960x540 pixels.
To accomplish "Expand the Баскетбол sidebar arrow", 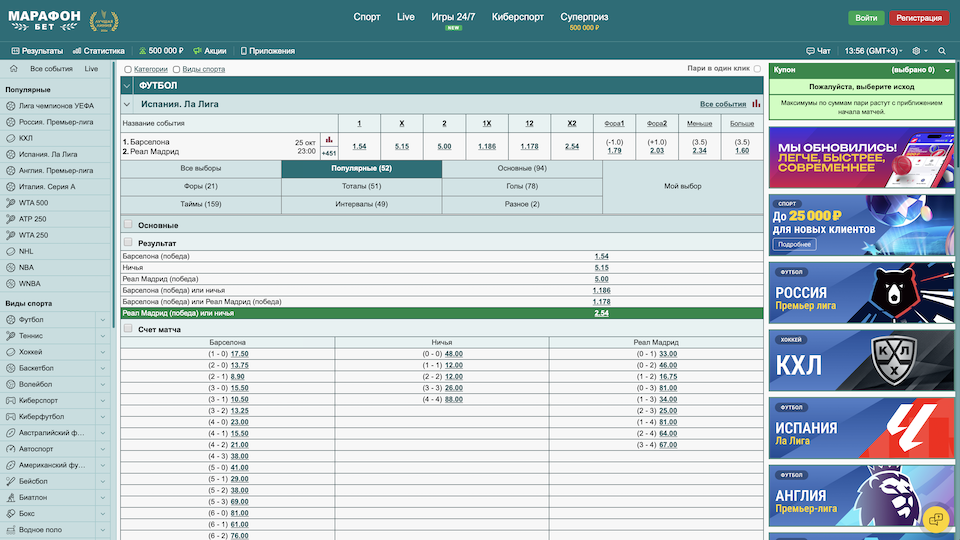I will click(103, 368).
